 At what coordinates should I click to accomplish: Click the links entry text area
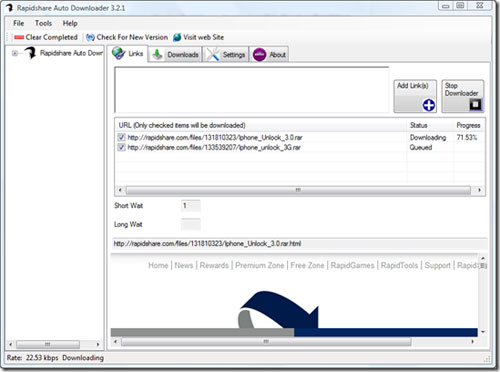(x=252, y=90)
